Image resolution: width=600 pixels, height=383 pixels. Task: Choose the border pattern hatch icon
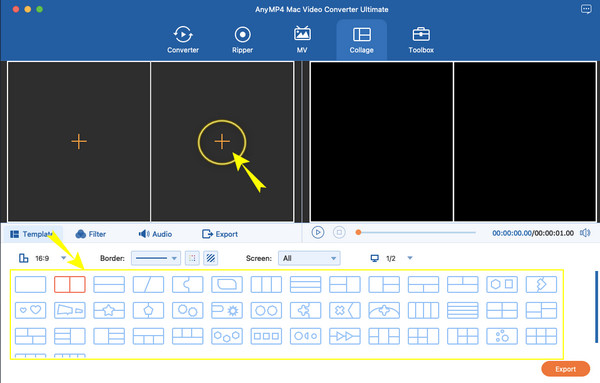pyautogui.click(x=210, y=258)
